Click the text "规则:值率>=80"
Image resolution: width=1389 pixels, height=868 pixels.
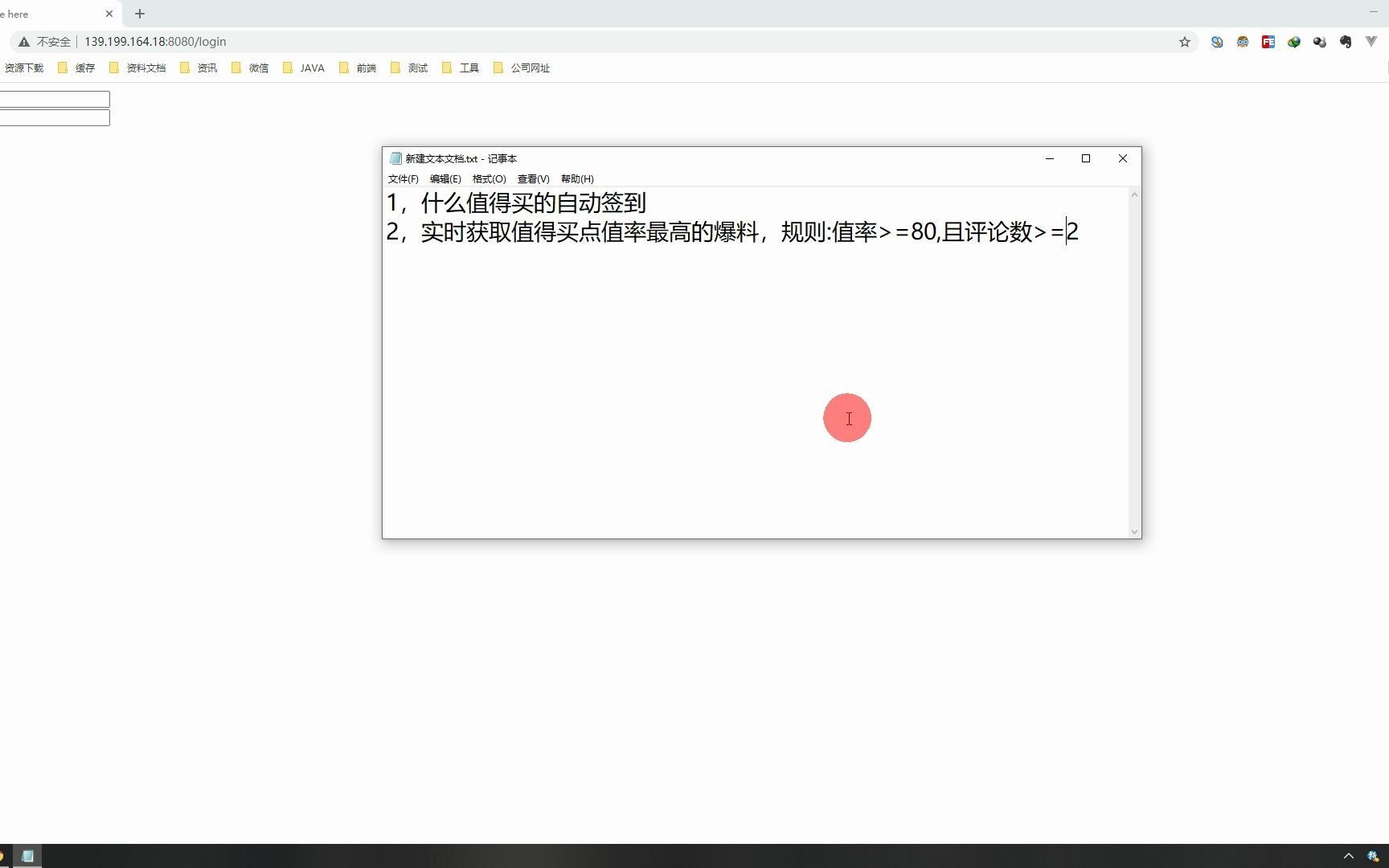click(x=859, y=232)
